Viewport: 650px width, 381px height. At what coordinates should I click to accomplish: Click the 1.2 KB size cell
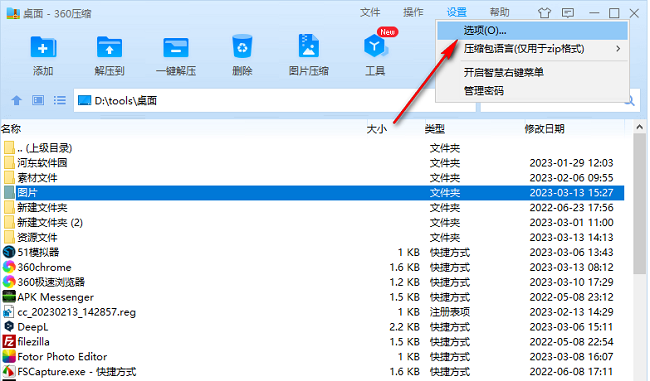(x=405, y=282)
